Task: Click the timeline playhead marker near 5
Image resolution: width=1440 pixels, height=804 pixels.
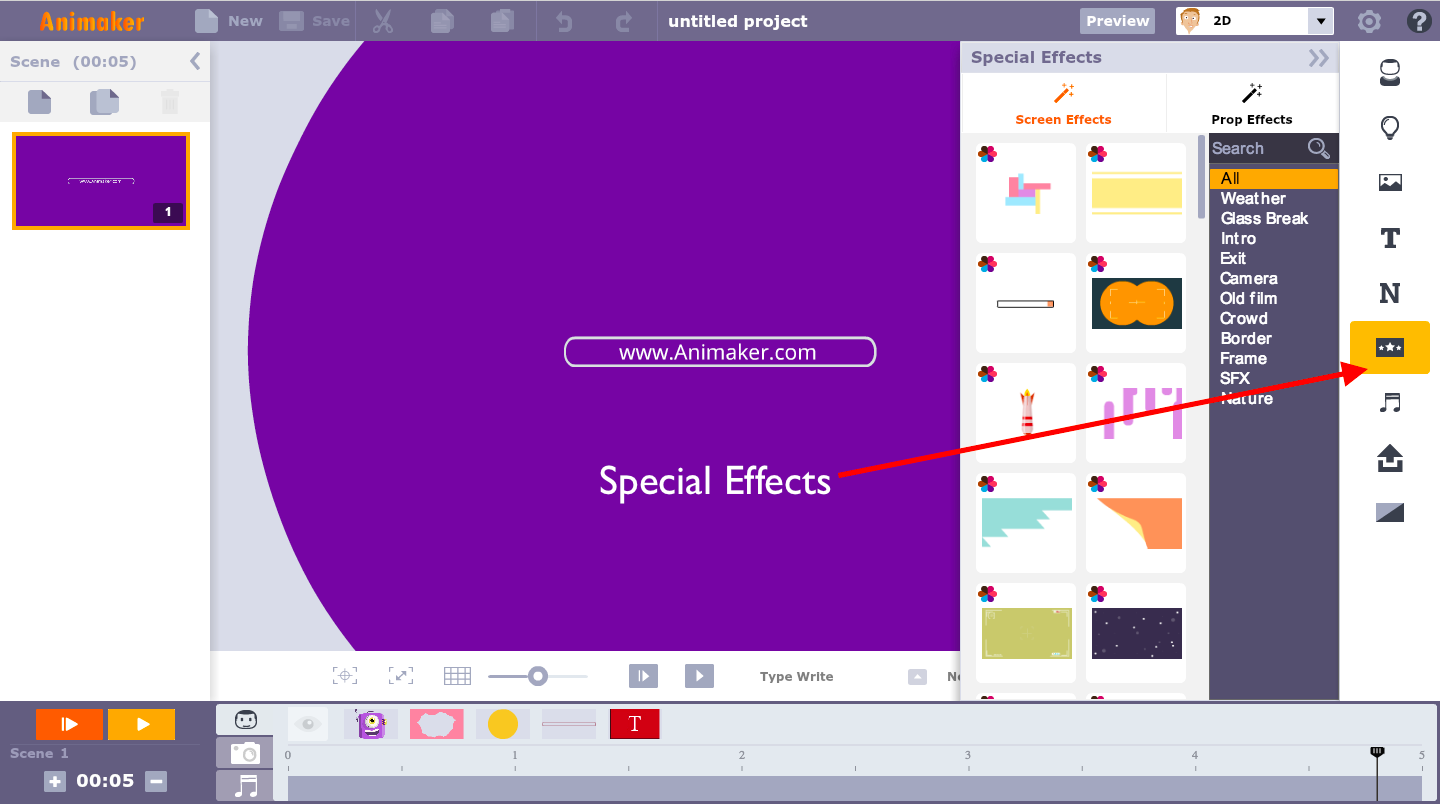Action: point(1377,751)
